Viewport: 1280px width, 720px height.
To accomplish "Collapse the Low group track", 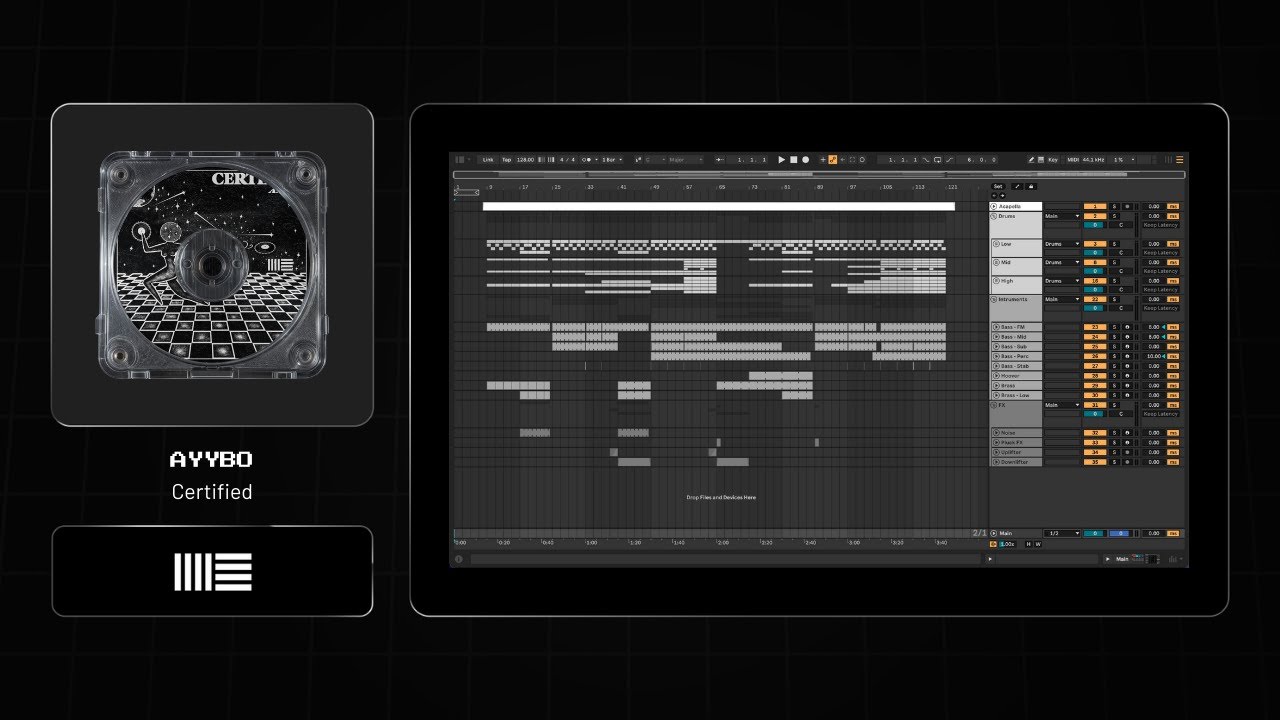I will [996, 244].
